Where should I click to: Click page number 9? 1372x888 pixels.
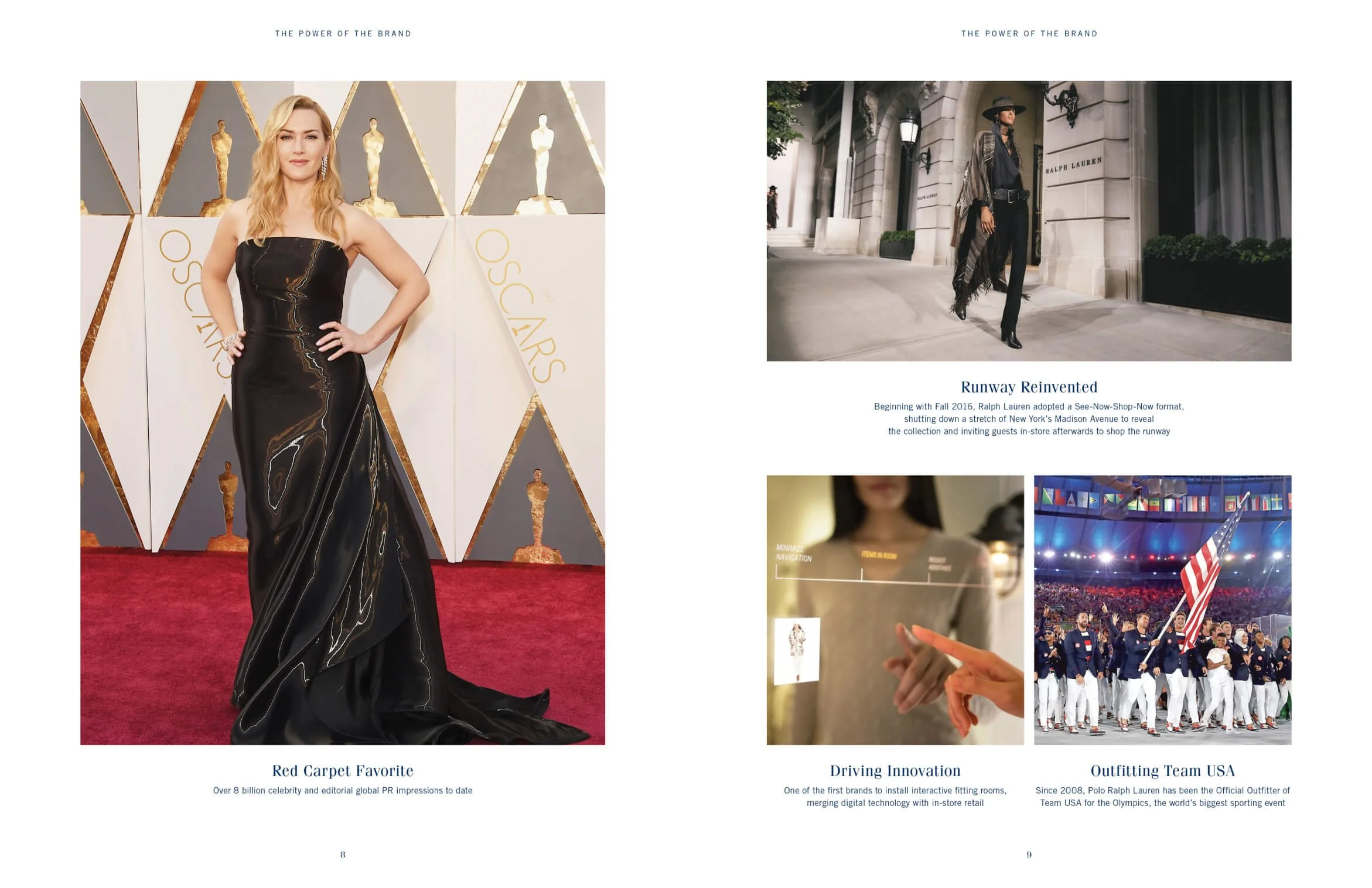1029,855
